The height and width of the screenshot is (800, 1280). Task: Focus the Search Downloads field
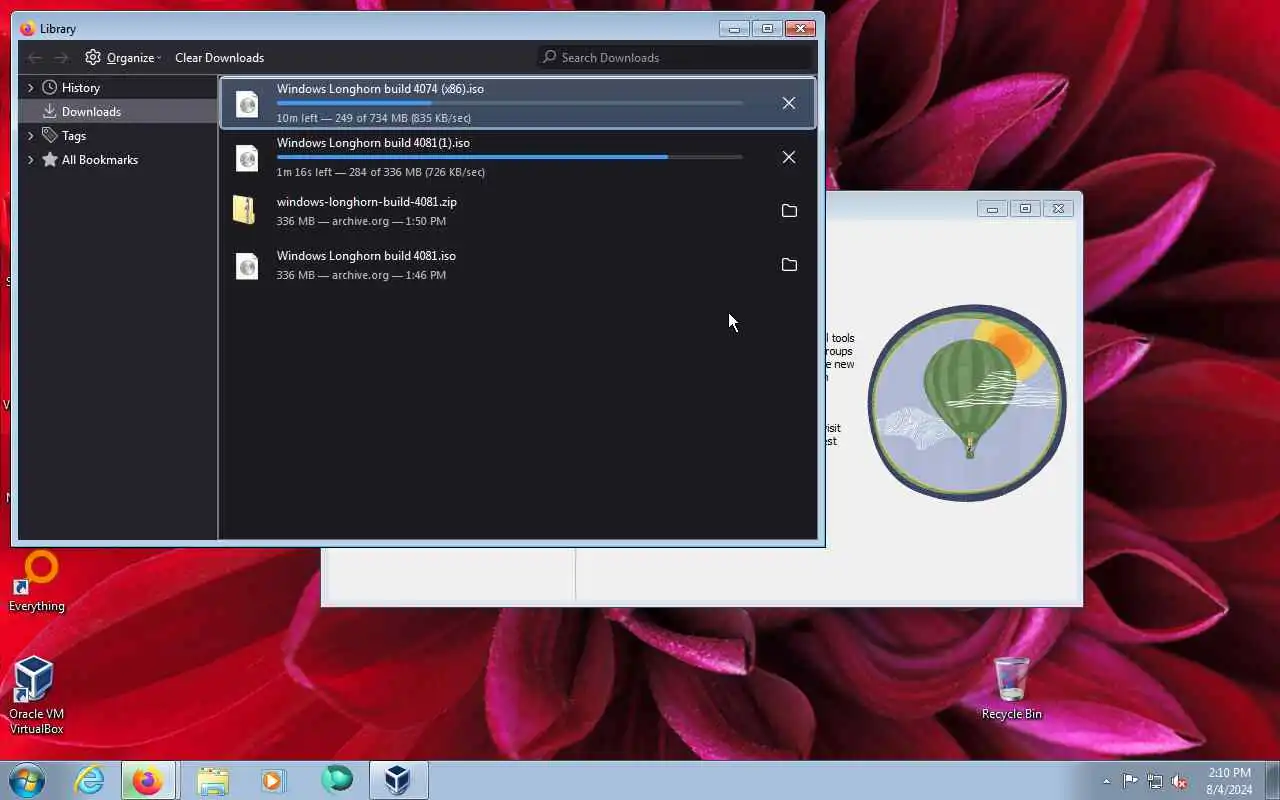pos(674,57)
